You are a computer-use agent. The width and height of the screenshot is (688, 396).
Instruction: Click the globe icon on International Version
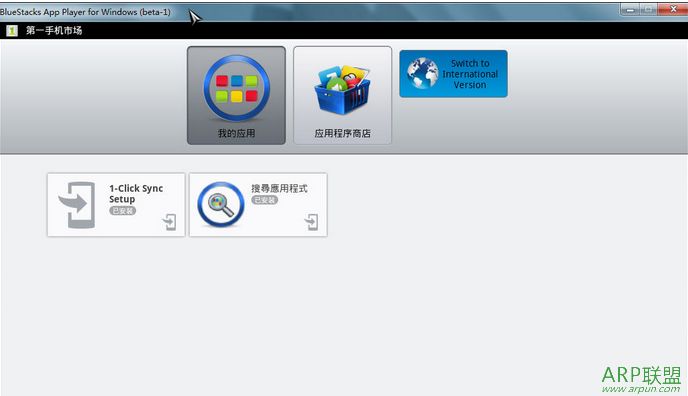point(422,74)
